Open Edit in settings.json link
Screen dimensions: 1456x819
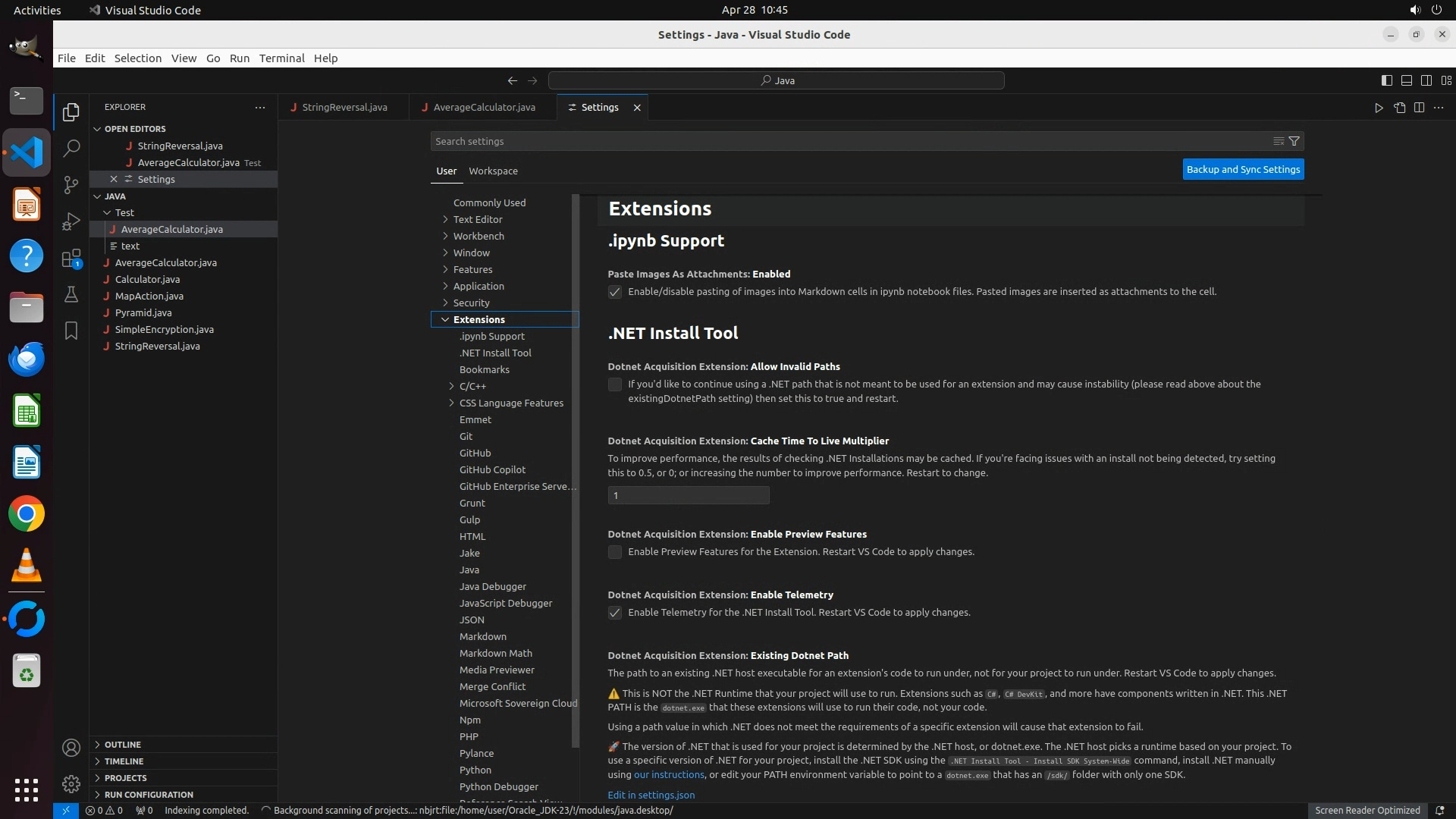click(651, 795)
